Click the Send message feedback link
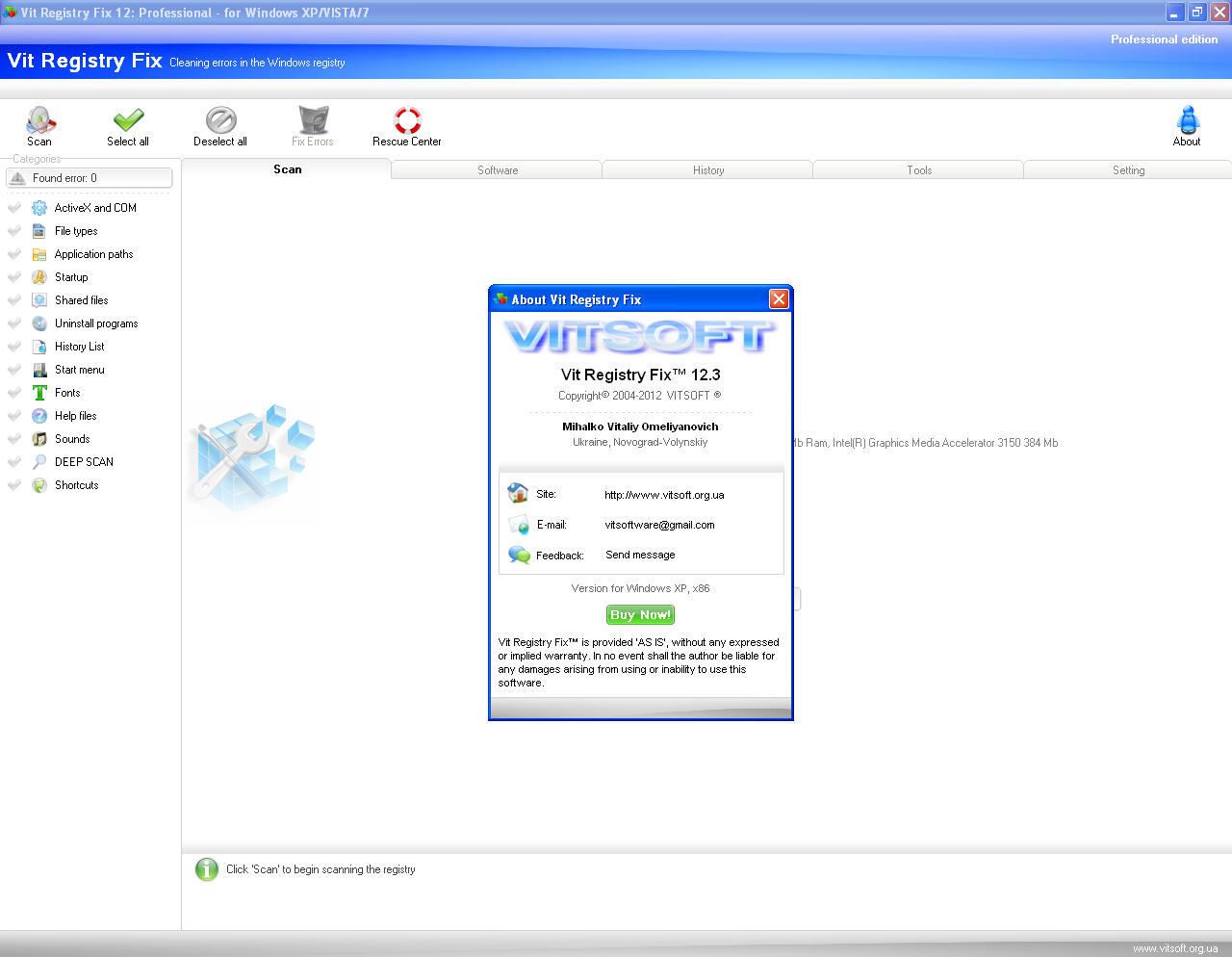This screenshot has width=1232, height=957. tap(640, 555)
